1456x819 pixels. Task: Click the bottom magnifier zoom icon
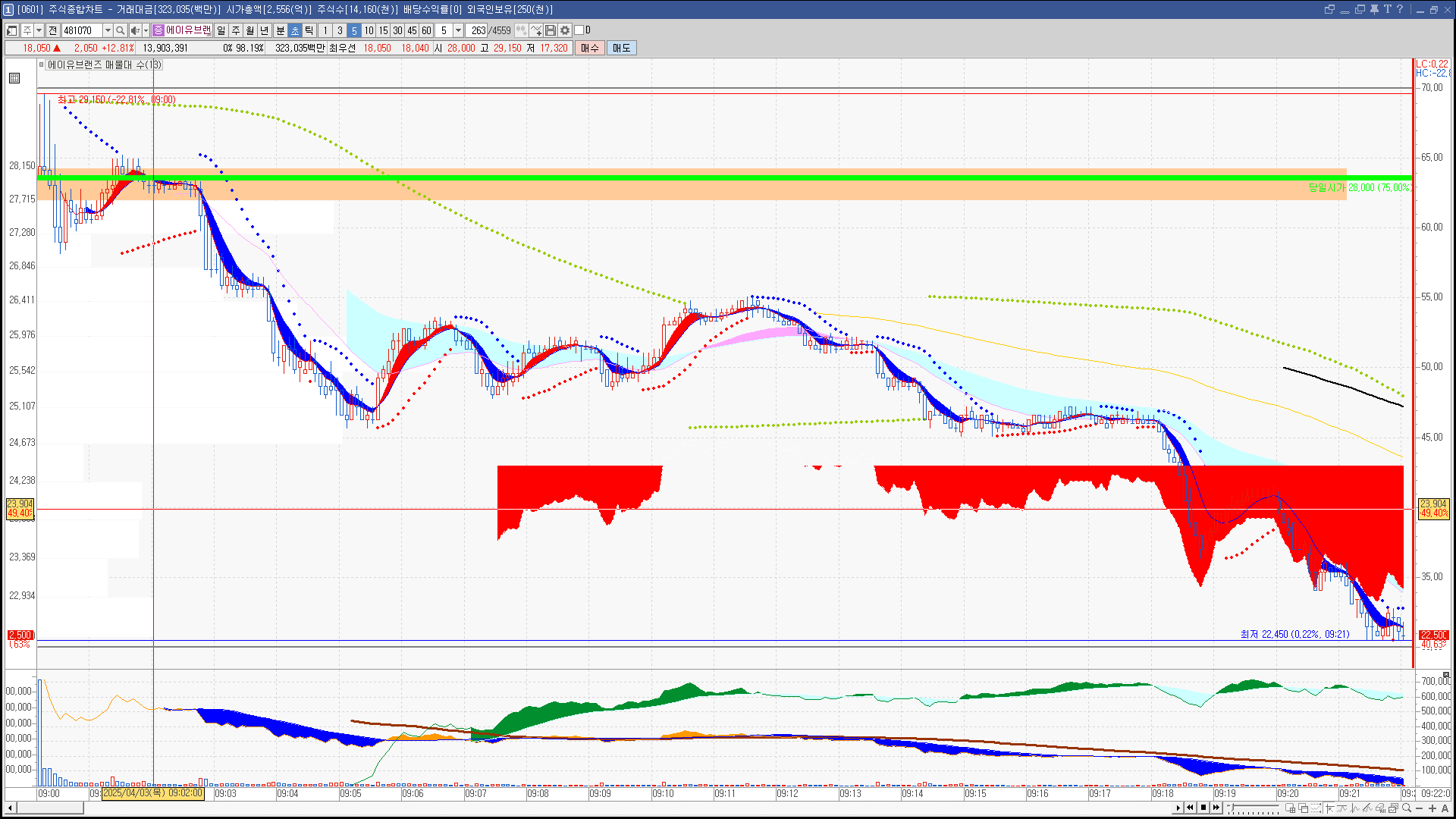tap(1407, 808)
